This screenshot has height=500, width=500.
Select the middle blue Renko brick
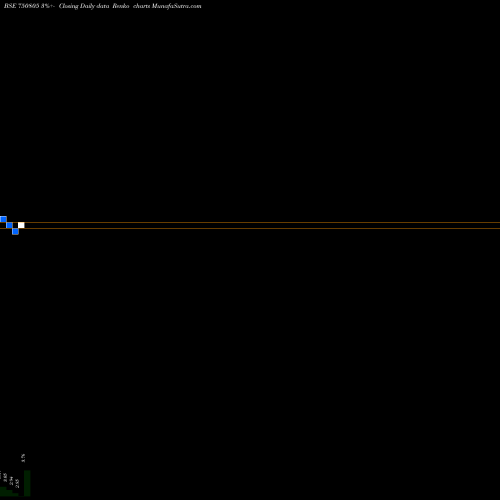pos(9,225)
